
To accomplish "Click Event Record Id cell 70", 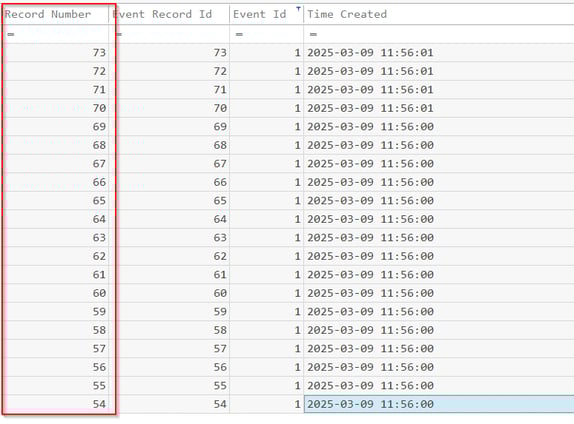I will coord(169,108).
